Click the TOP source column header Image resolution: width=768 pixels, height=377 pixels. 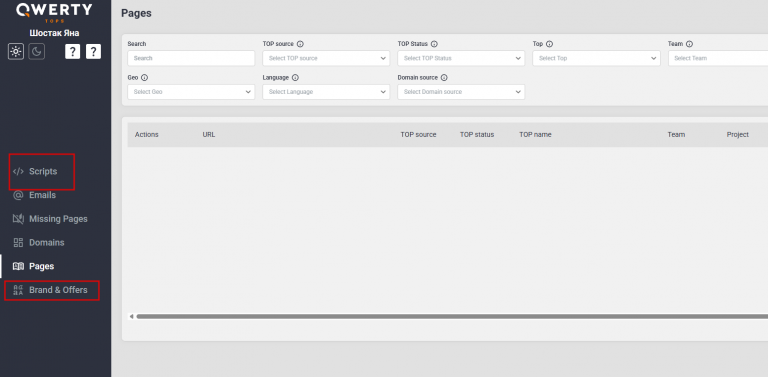point(418,135)
